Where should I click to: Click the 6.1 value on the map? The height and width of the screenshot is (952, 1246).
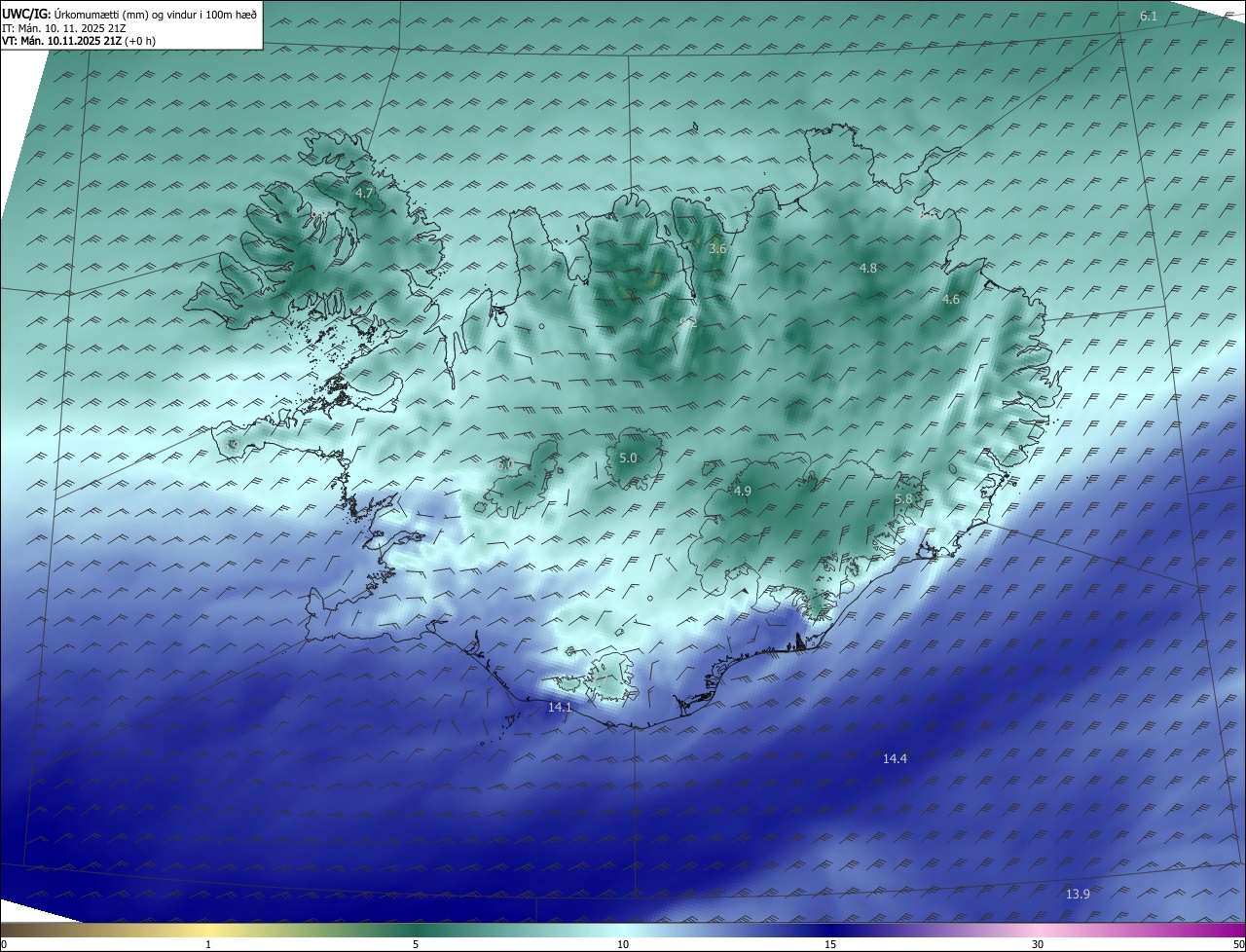tap(1149, 17)
